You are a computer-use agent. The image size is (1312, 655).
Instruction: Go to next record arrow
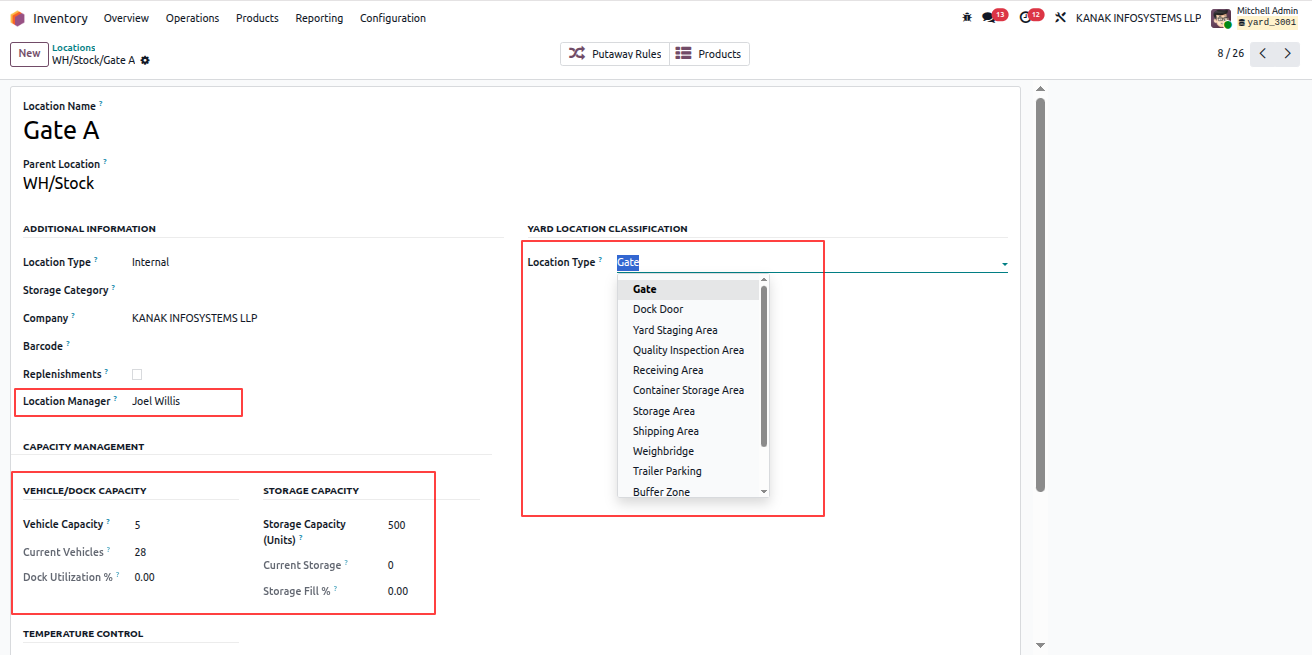[x=1288, y=54]
